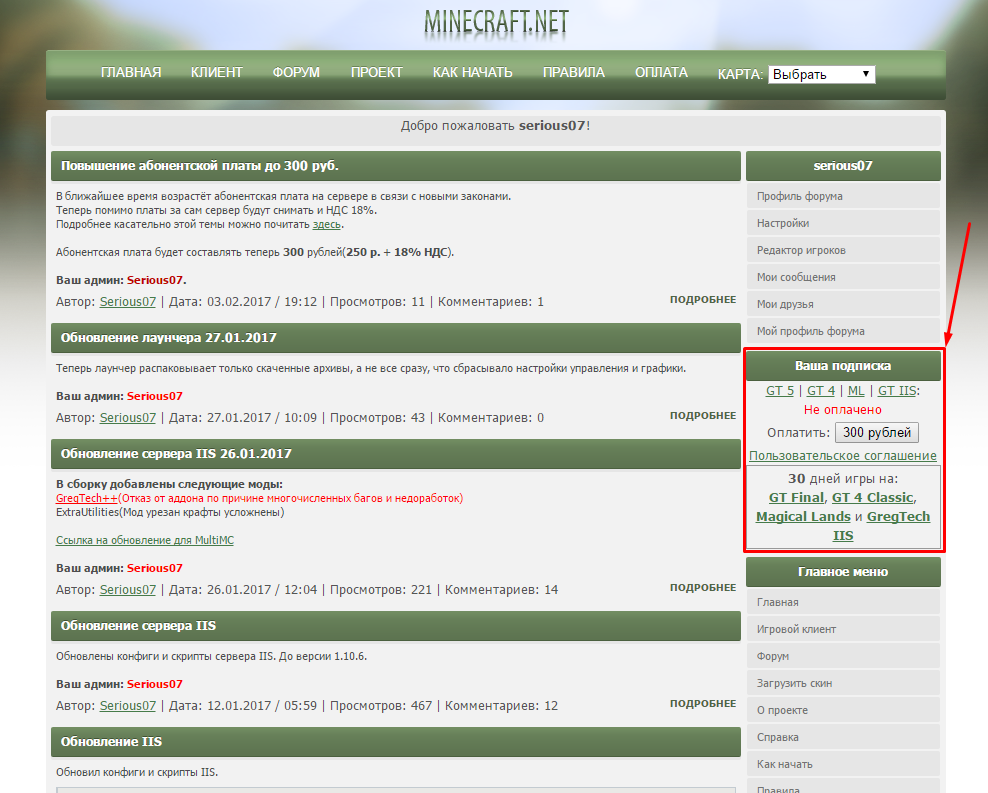The height and width of the screenshot is (793, 988).
Task: Open 'Ссылка на обновление для MultiMC' link
Action: pyautogui.click(x=145, y=540)
